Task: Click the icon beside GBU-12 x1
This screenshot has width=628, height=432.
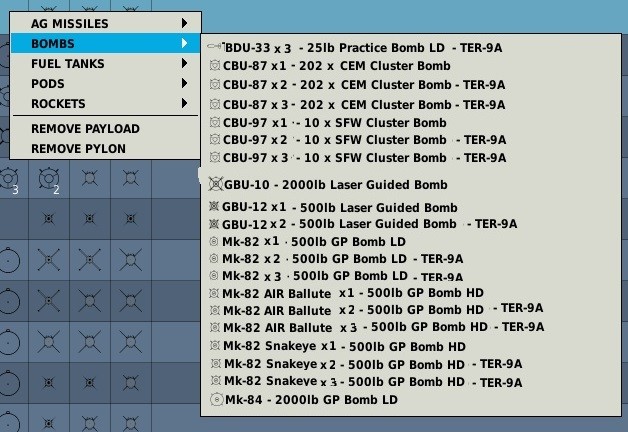Action: [x=214, y=206]
